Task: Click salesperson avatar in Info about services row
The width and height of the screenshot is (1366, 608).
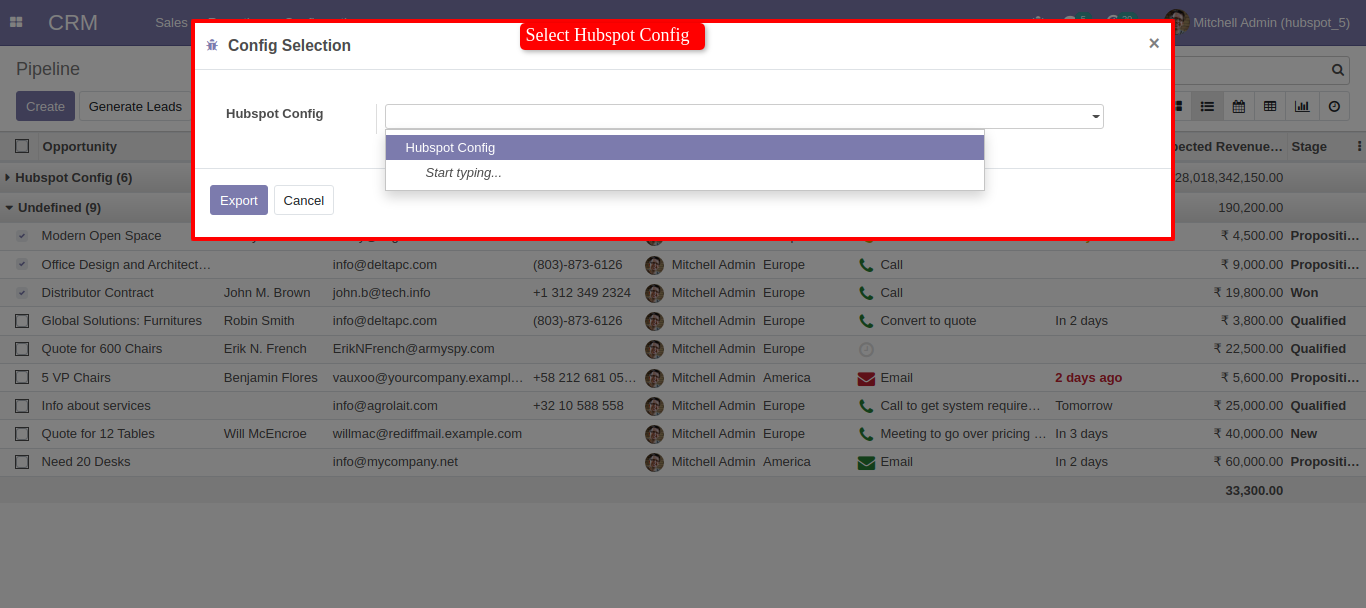Action: 654,406
